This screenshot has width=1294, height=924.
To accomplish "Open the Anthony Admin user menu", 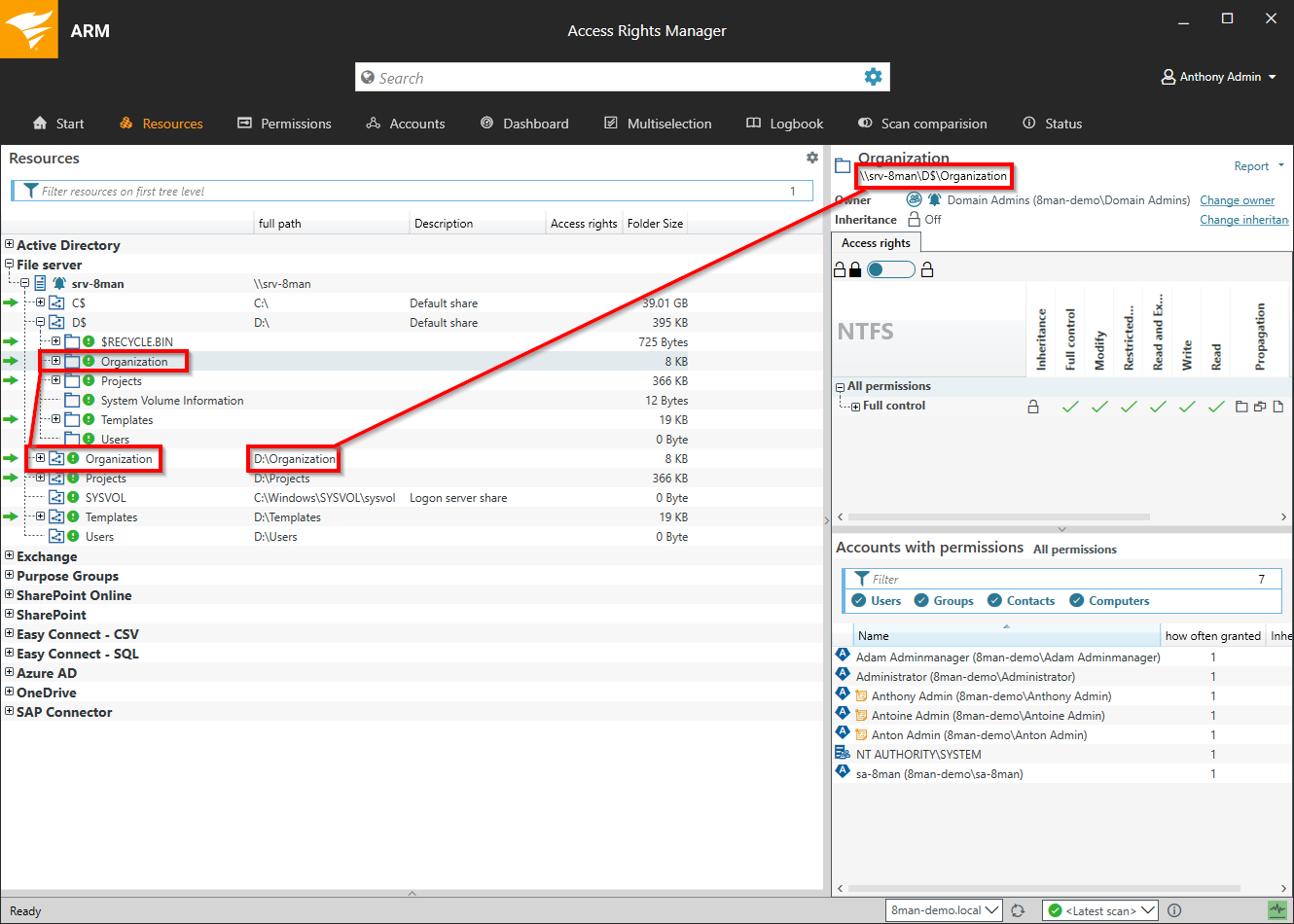I will click(1219, 77).
